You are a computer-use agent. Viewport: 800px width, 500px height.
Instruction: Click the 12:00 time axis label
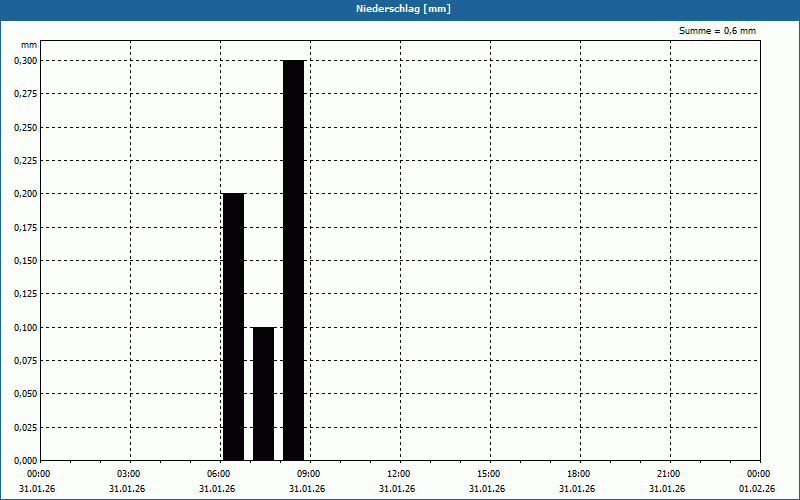(398, 474)
